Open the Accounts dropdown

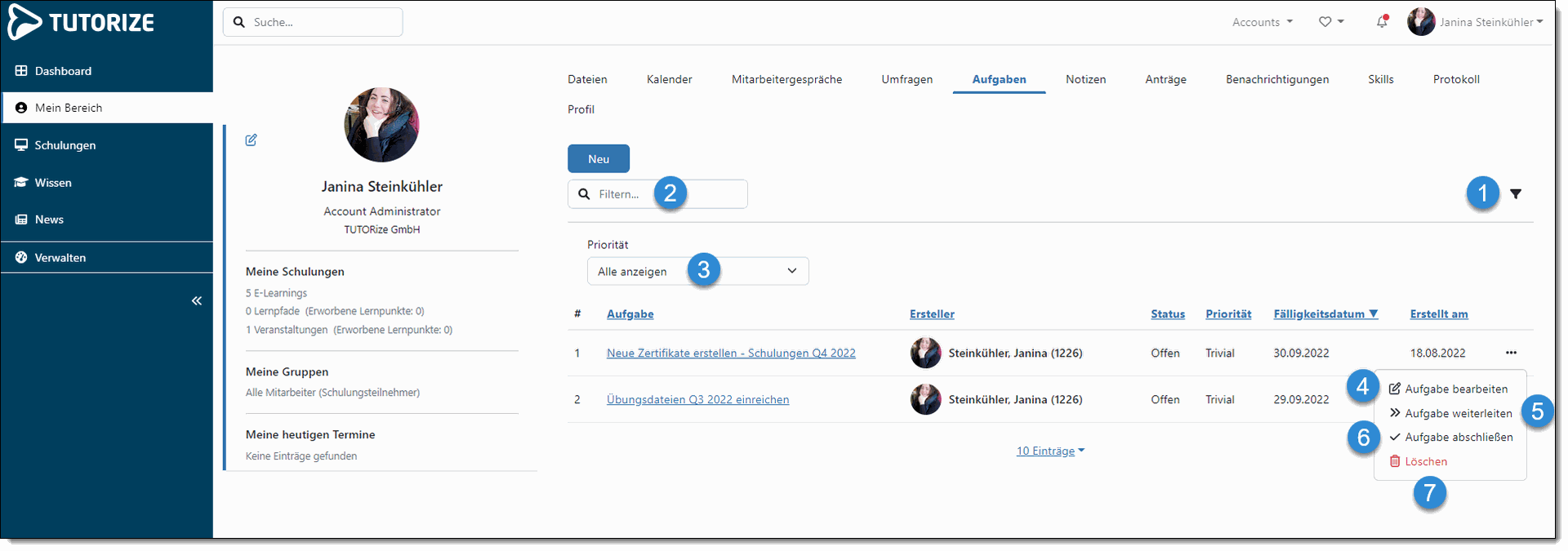pos(1263,22)
